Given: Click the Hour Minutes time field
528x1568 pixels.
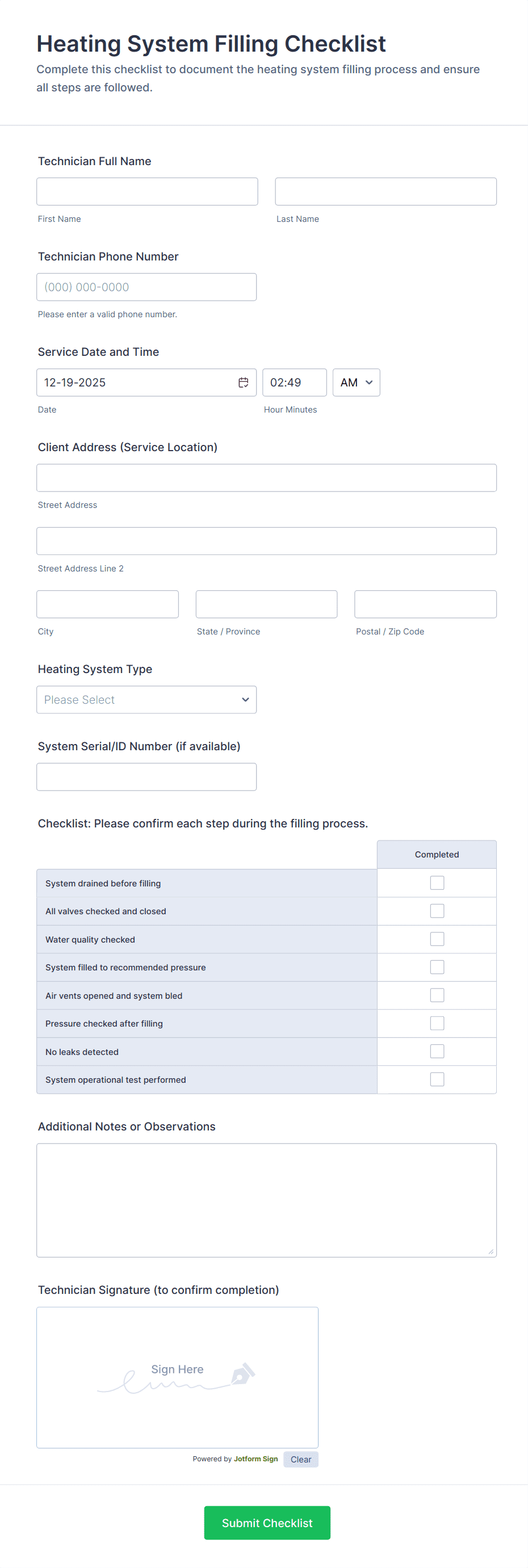Looking at the screenshot, I should [x=294, y=382].
